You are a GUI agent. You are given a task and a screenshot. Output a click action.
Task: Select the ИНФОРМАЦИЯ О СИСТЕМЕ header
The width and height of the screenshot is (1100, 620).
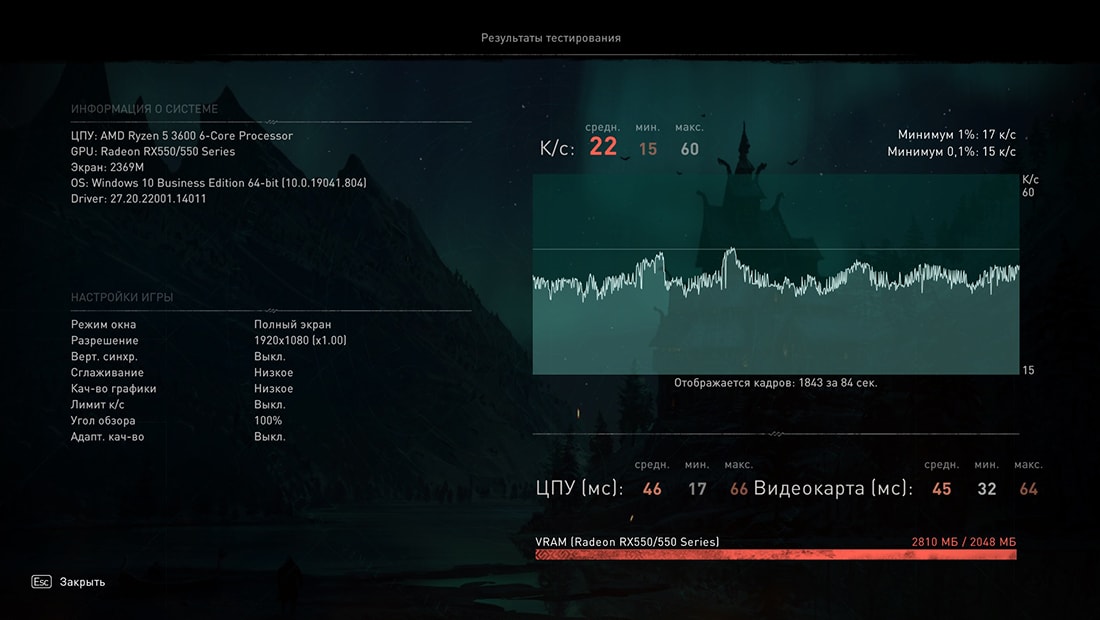145,109
